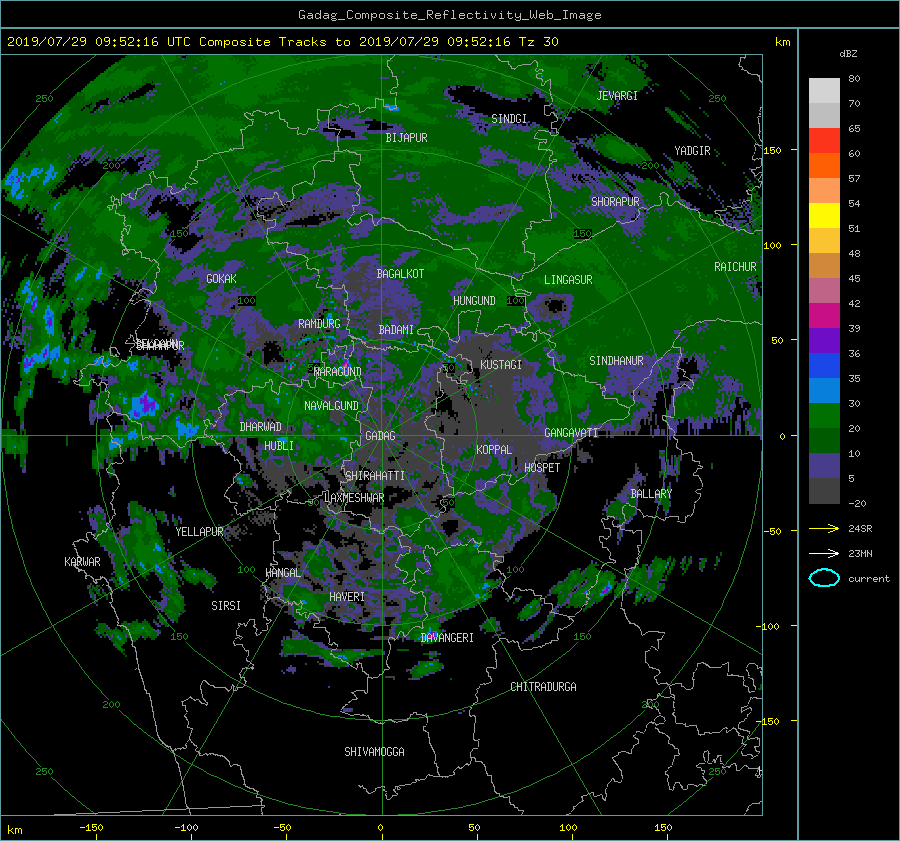Click the KUSTAGI city label

click(x=501, y=365)
